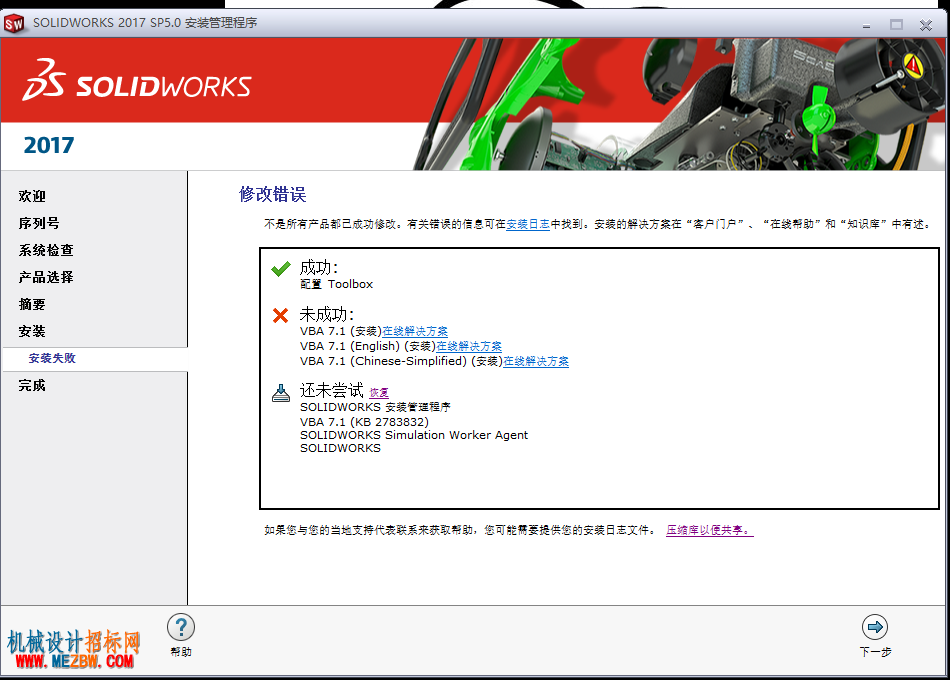Click the 配置 Toolbox success entry
This screenshot has height=680, width=950.
[336, 284]
